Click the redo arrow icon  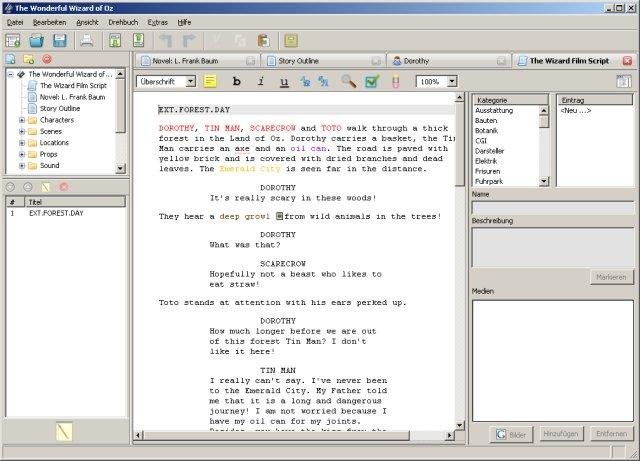[189, 41]
